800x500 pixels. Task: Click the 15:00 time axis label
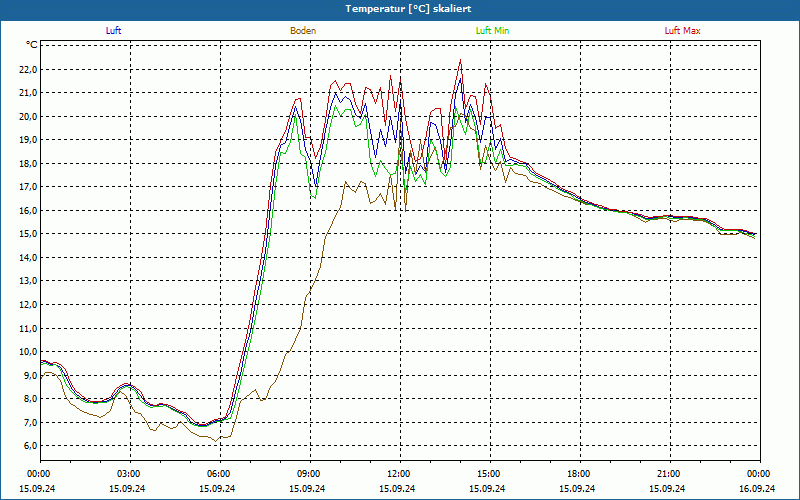[x=490, y=474]
